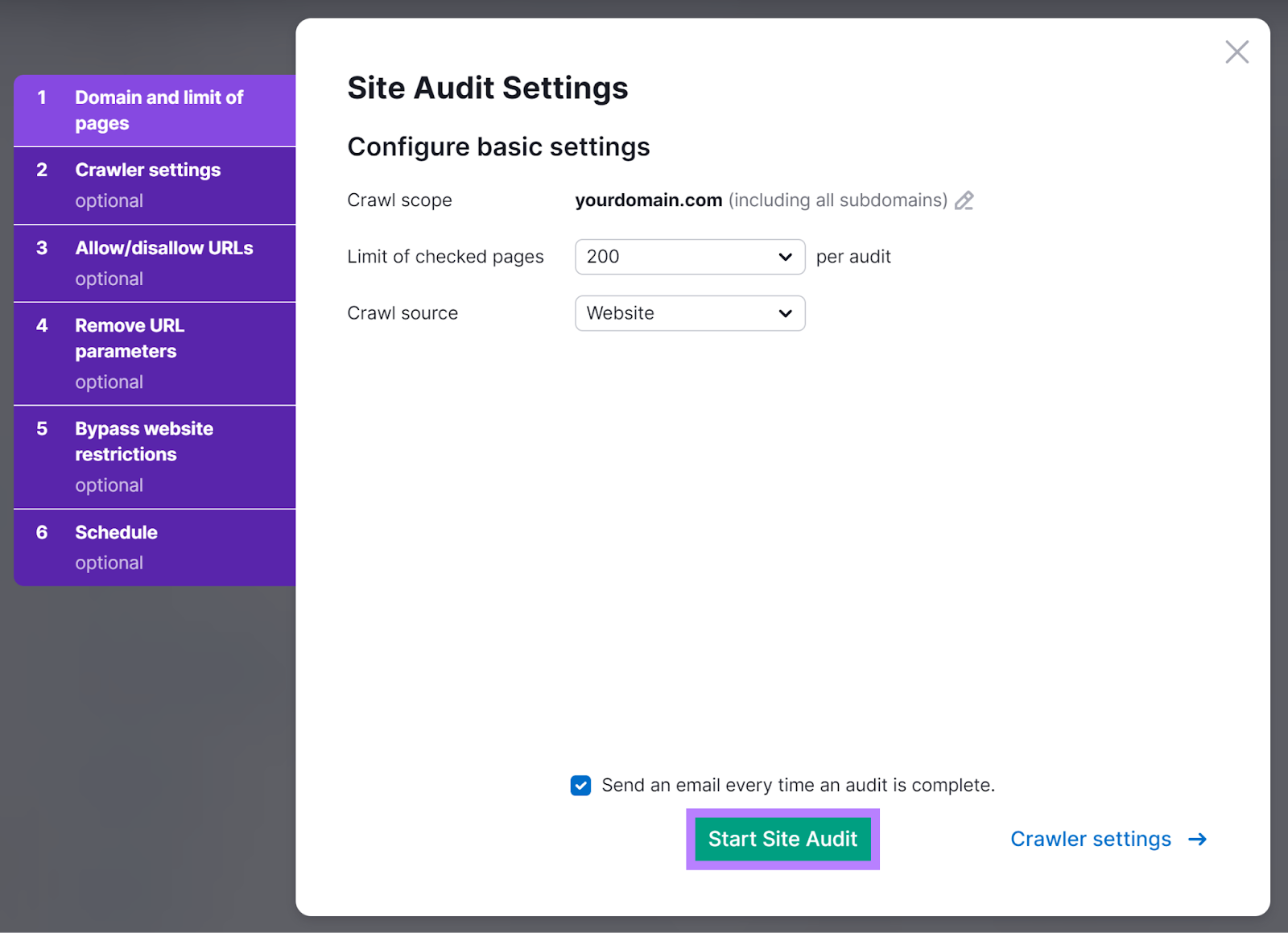1288x933 pixels.
Task: Select the Schedule step
Action: pyautogui.click(x=155, y=547)
